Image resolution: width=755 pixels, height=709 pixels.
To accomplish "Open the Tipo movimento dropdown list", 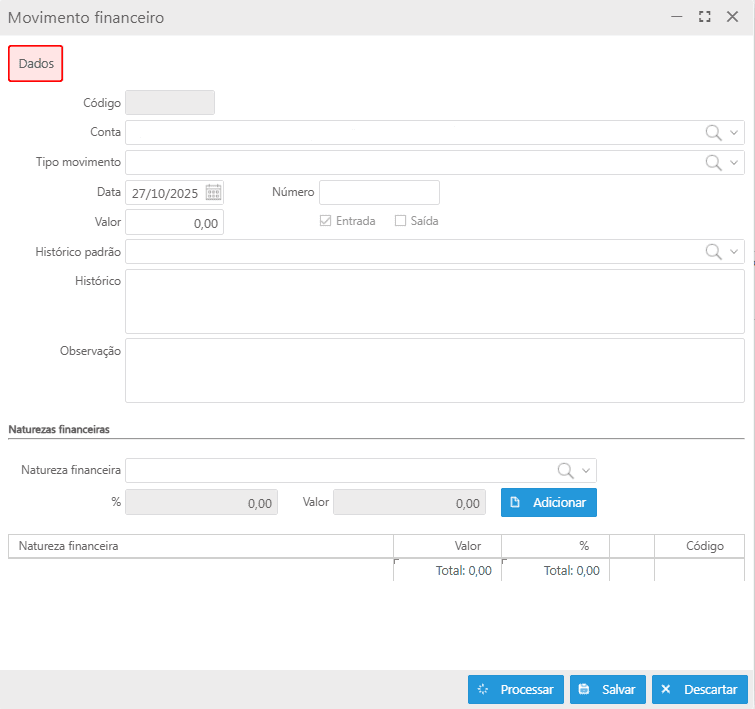I will click(735, 163).
